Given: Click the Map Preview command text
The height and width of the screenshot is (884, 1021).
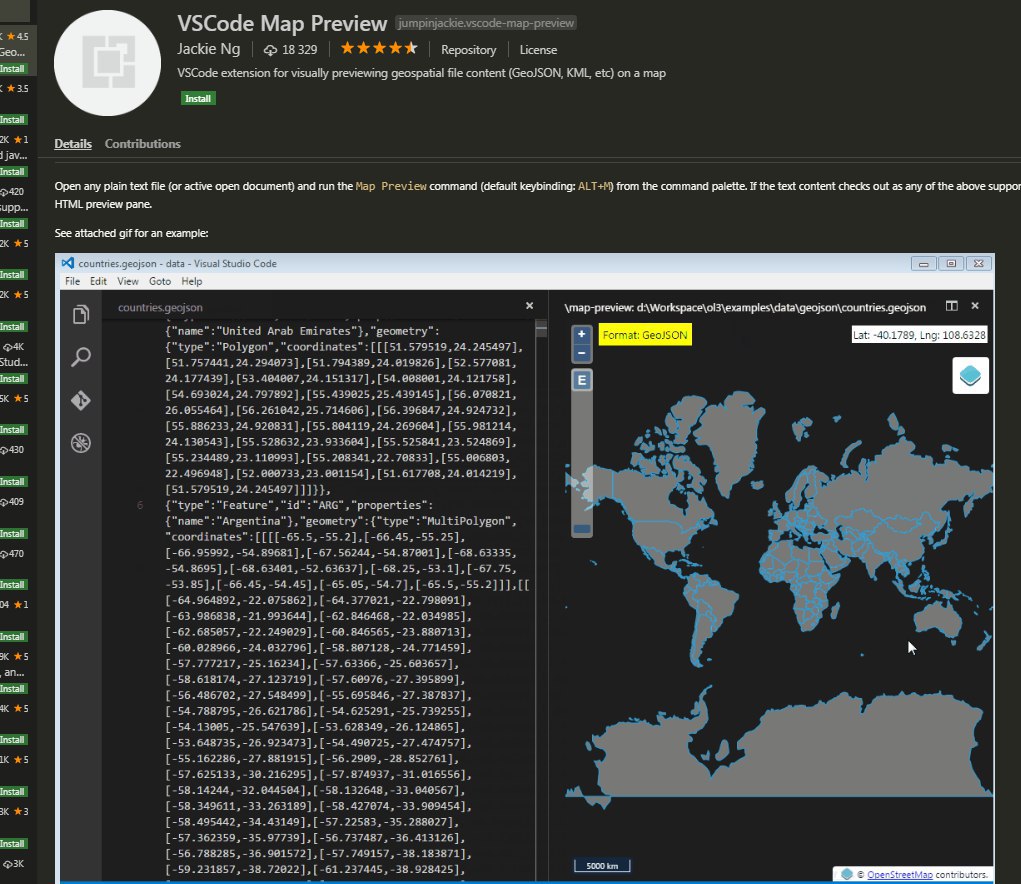Looking at the screenshot, I should [x=391, y=186].
